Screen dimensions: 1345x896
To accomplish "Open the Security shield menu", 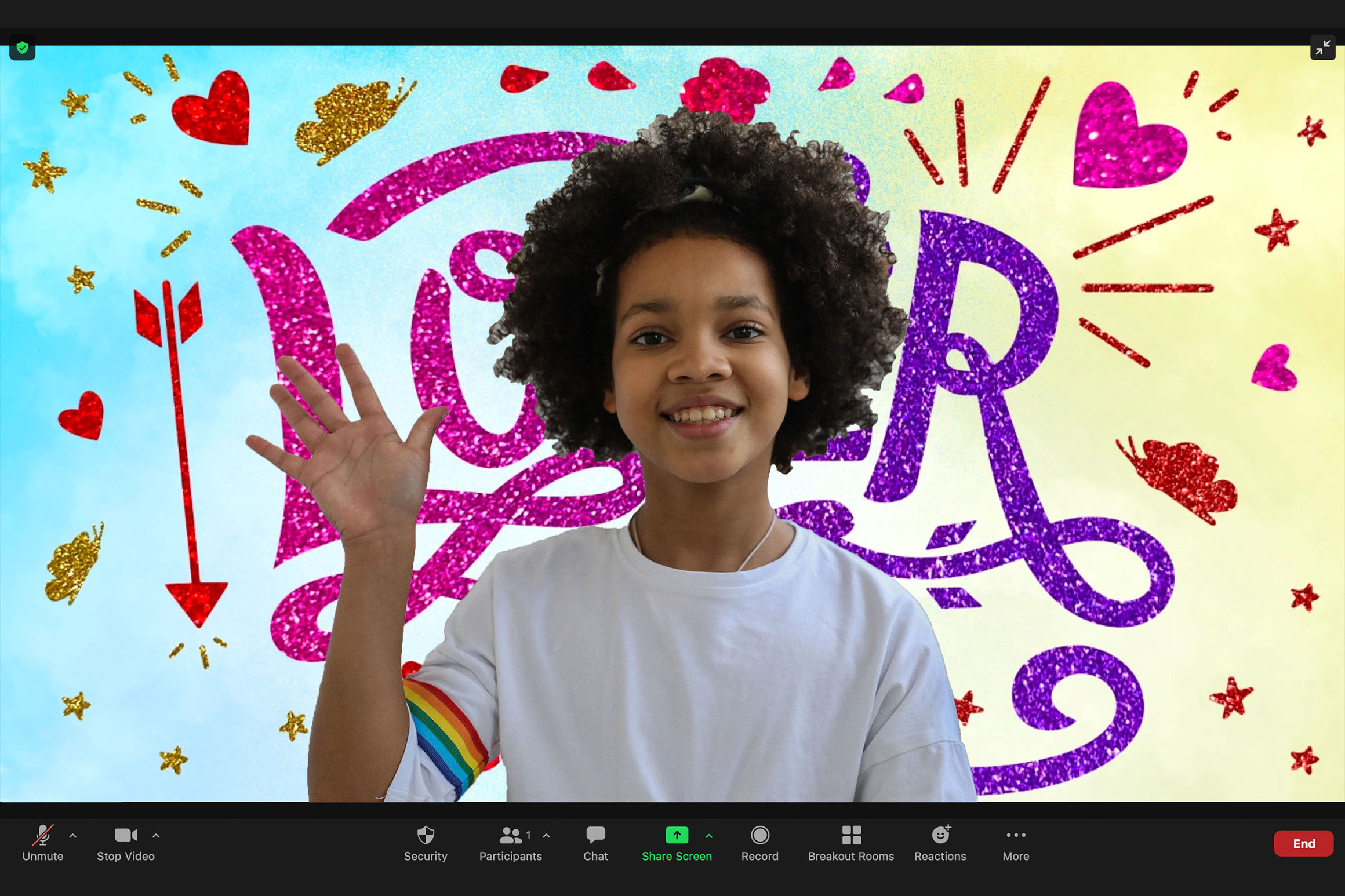I will pos(426,835).
